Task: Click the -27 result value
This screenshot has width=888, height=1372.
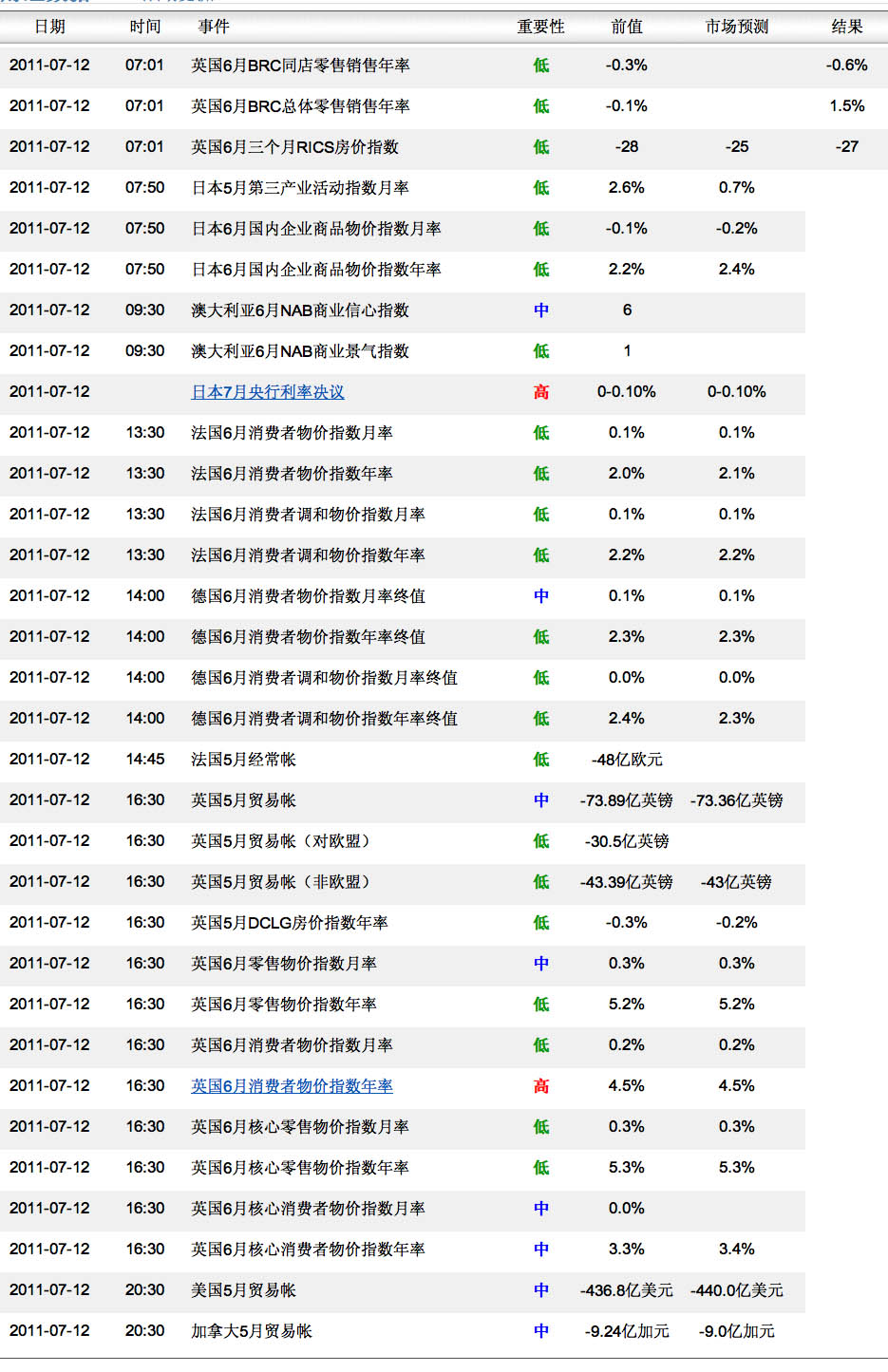Action: coord(847,147)
